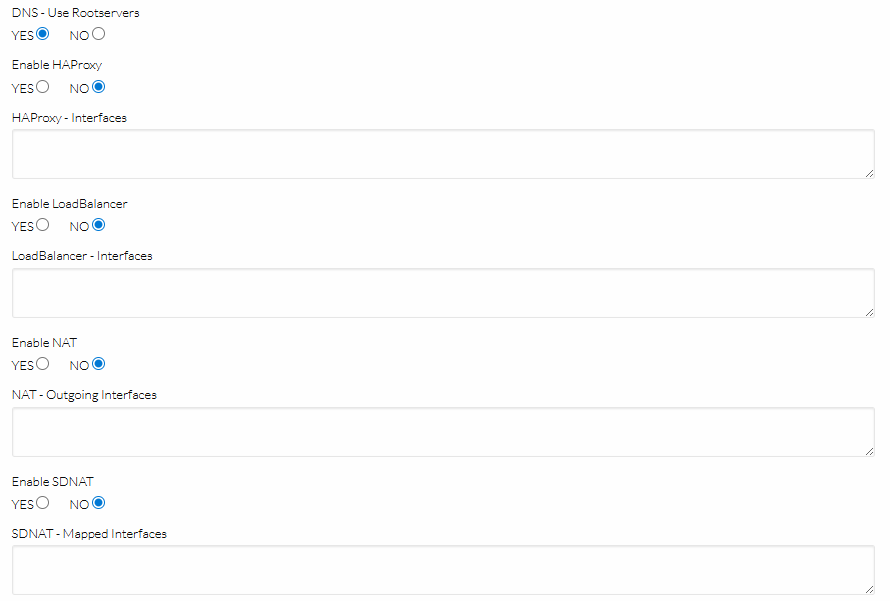Set Enable NAT to NO
Viewport: 890px width, 601px height.
(98, 364)
